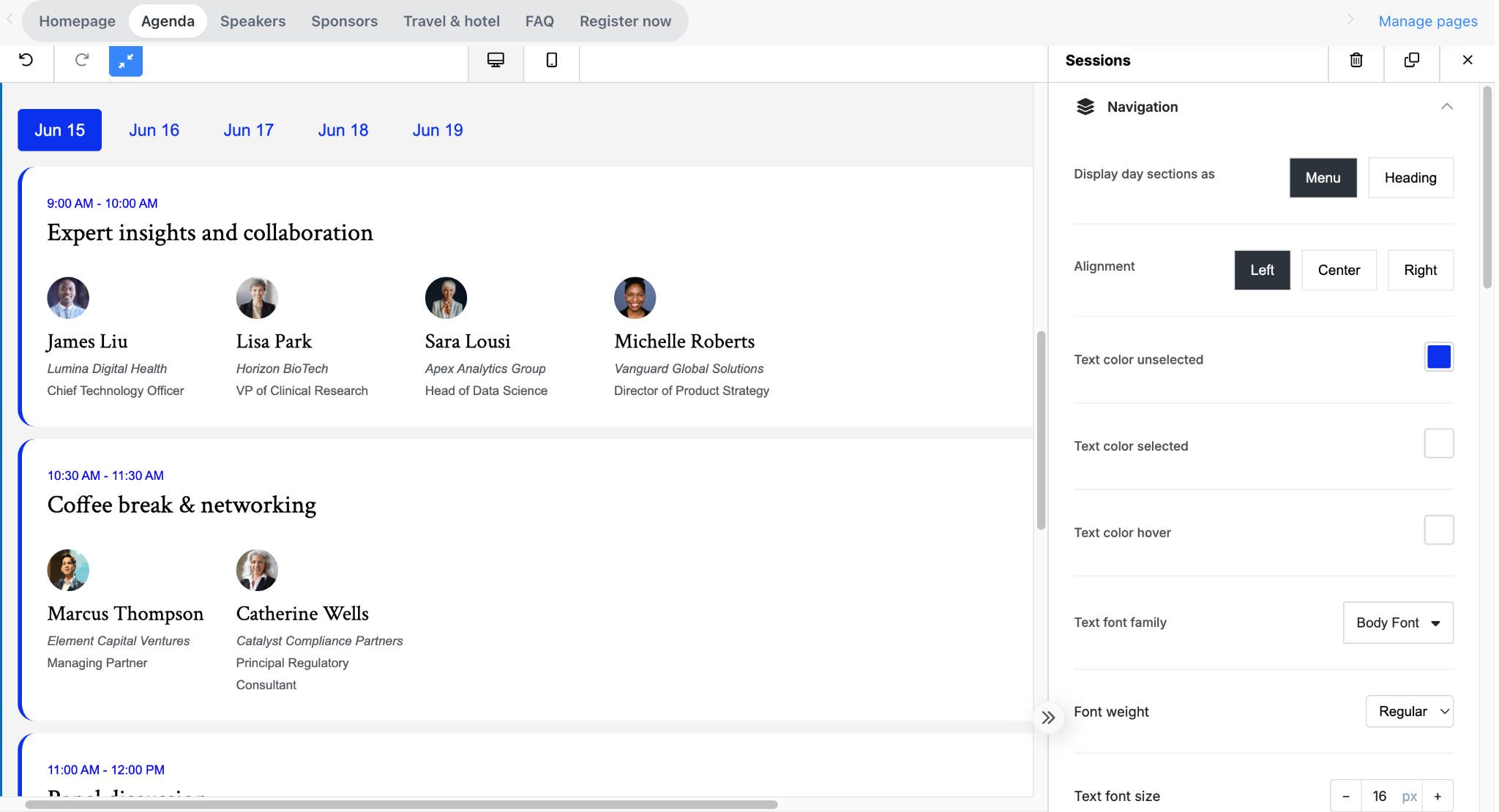
Task: Switch to mobile preview icon
Action: (x=552, y=60)
